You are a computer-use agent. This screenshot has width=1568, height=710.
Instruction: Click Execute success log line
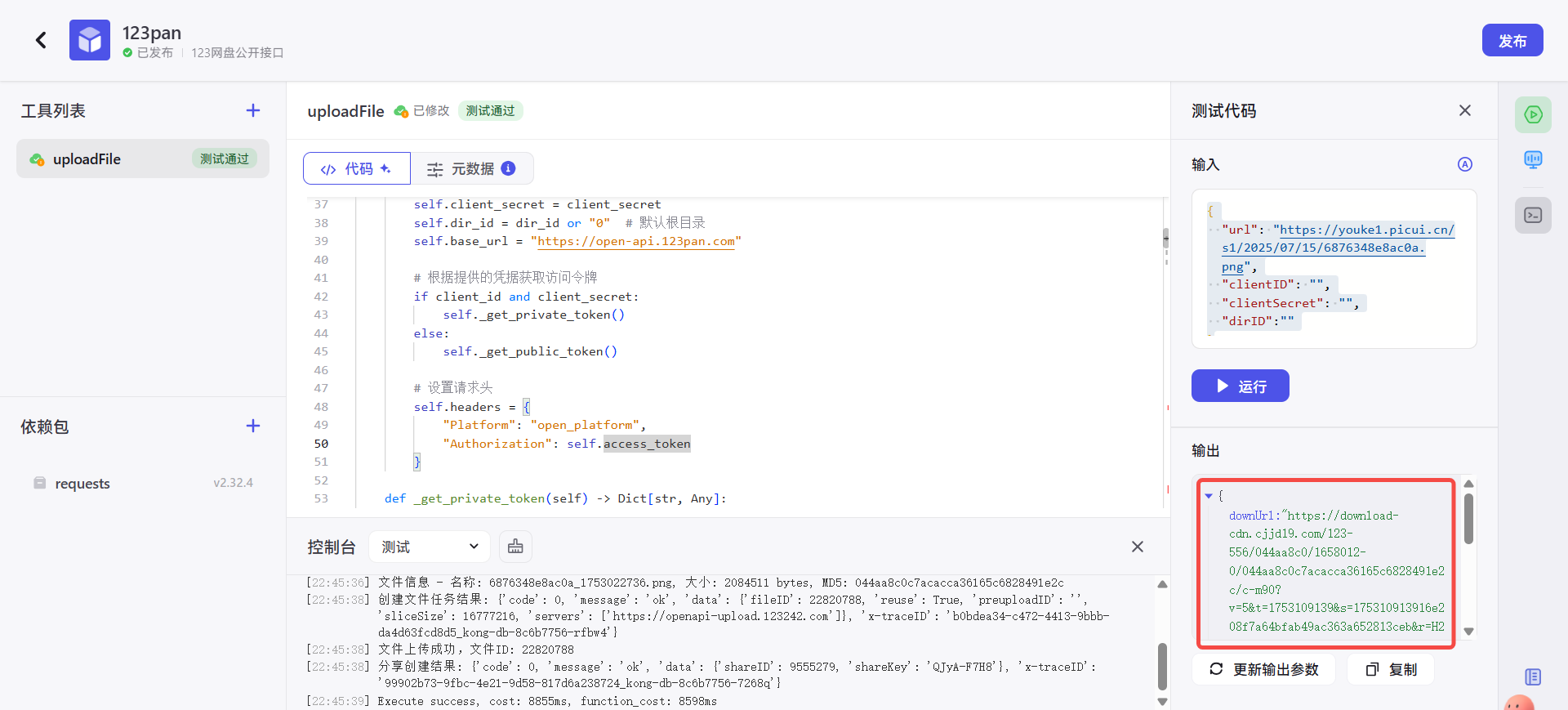[x=547, y=701]
